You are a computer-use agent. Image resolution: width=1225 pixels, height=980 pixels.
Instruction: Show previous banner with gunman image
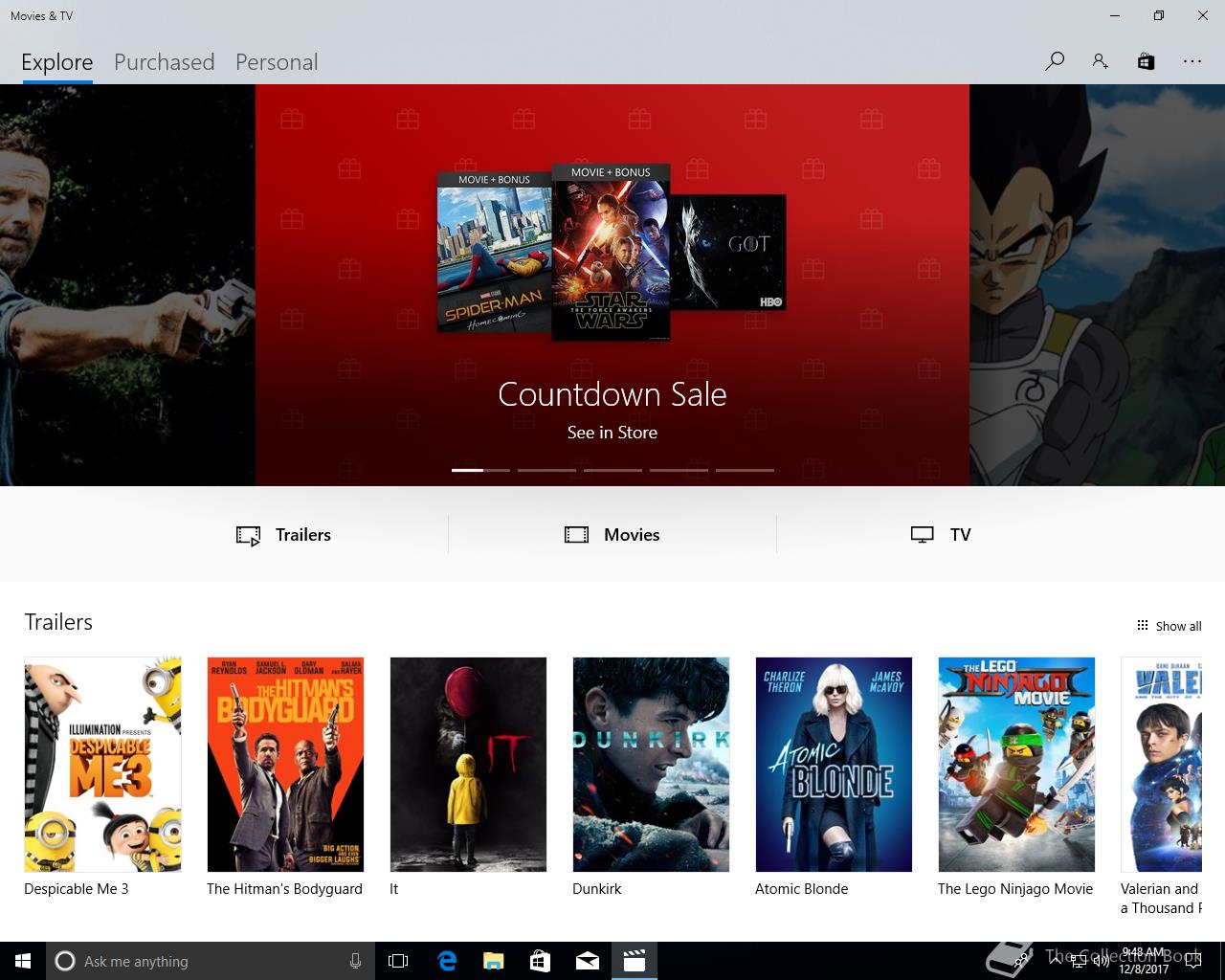(x=127, y=285)
